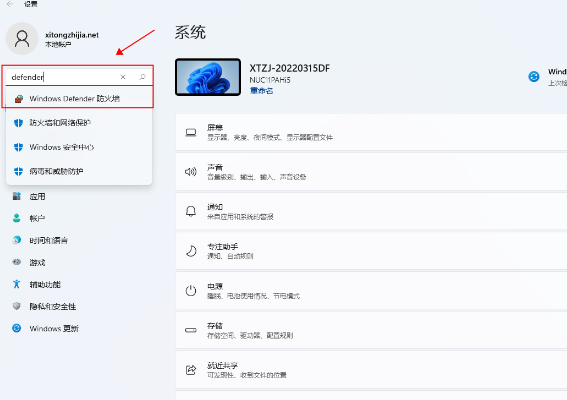The width and height of the screenshot is (567, 400).
Task: Select 病毒和威胁防护 search suggestion
Action: (79, 171)
